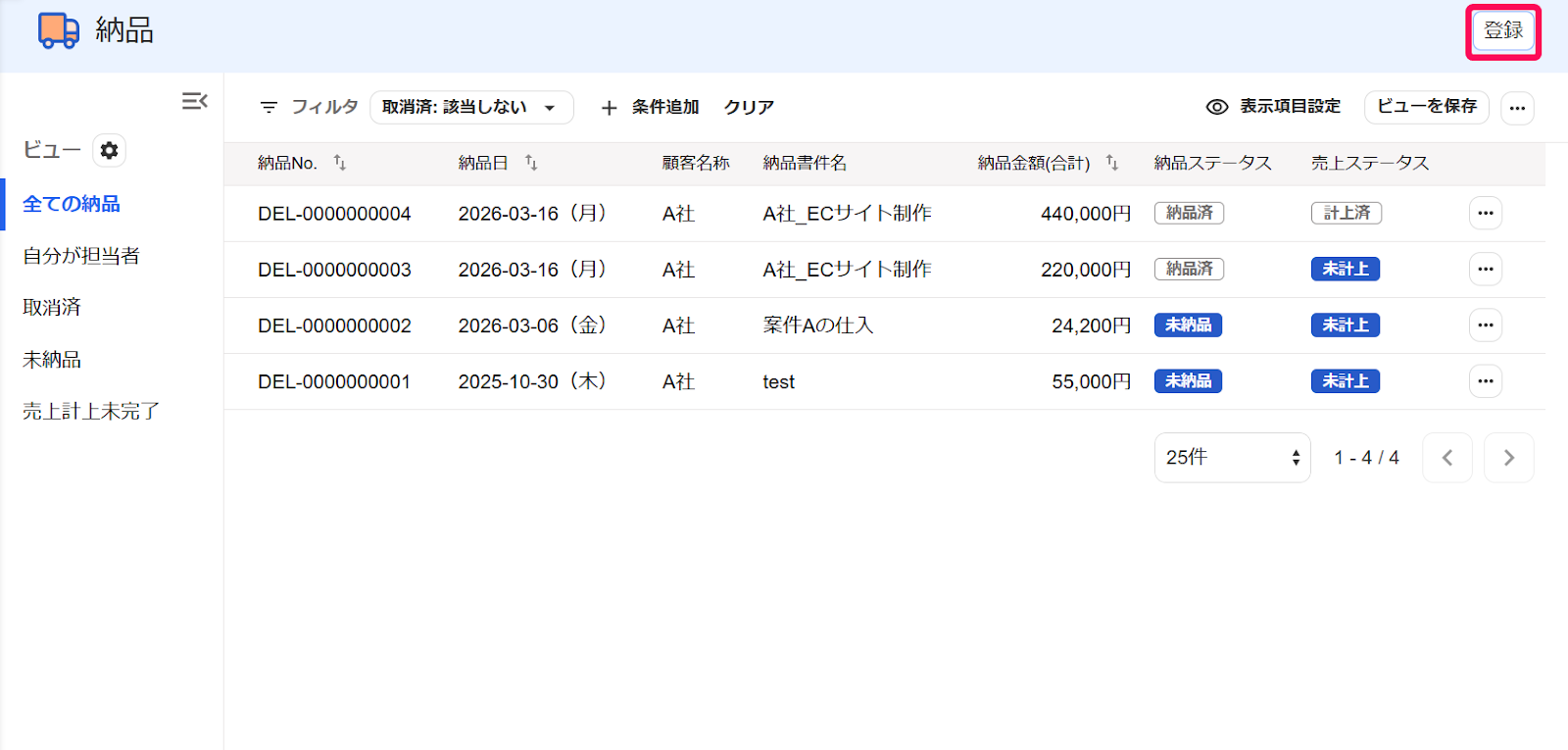Click the test title cell
This screenshot has height=750, width=1568.
pos(779,381)
